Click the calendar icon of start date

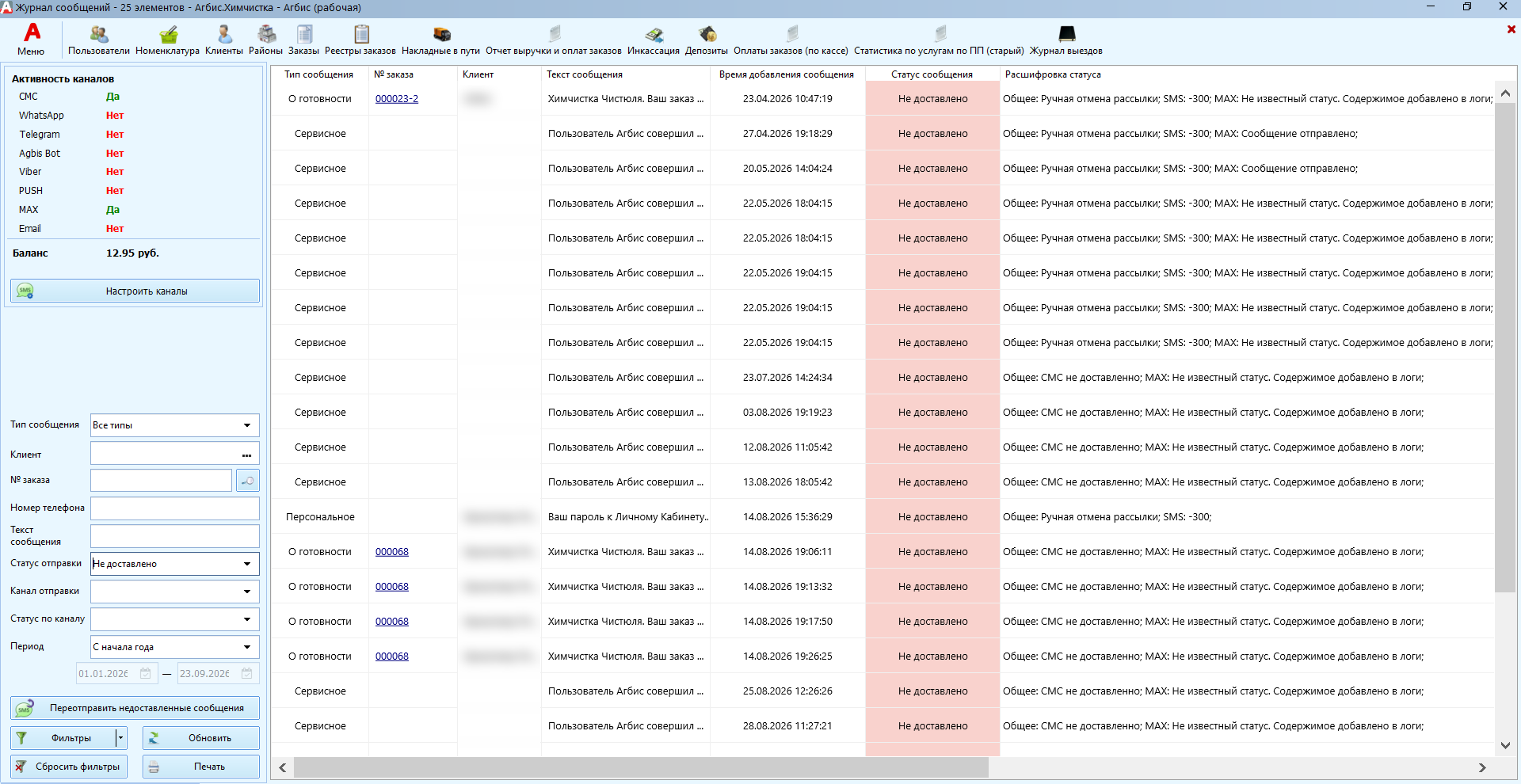(146, 674)
